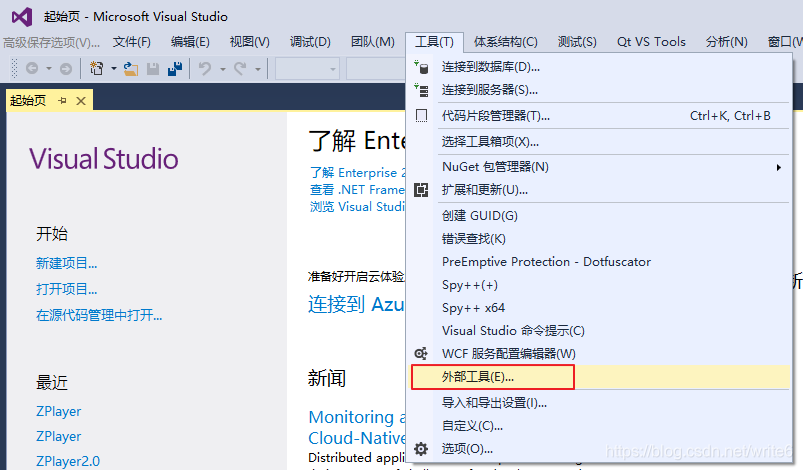Choose 自定义(C)... menu item
Image resolution: width=803 pixels, height=470 pixels.
(x=599, y=426)
